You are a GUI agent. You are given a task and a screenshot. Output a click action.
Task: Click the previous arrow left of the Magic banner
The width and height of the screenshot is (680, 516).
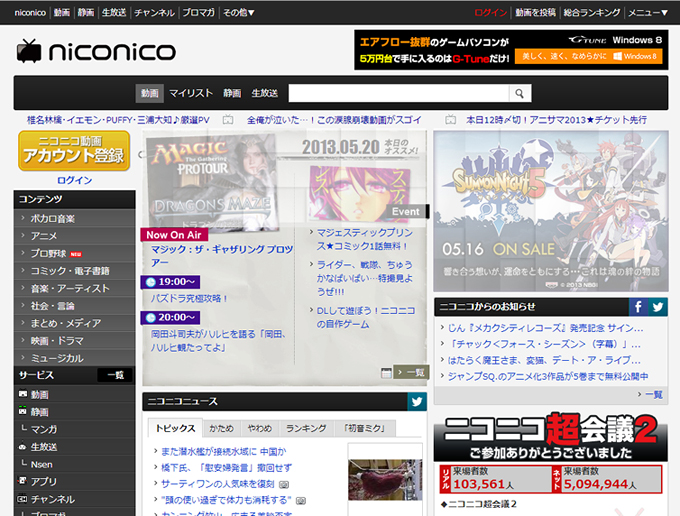pos(141,154)
